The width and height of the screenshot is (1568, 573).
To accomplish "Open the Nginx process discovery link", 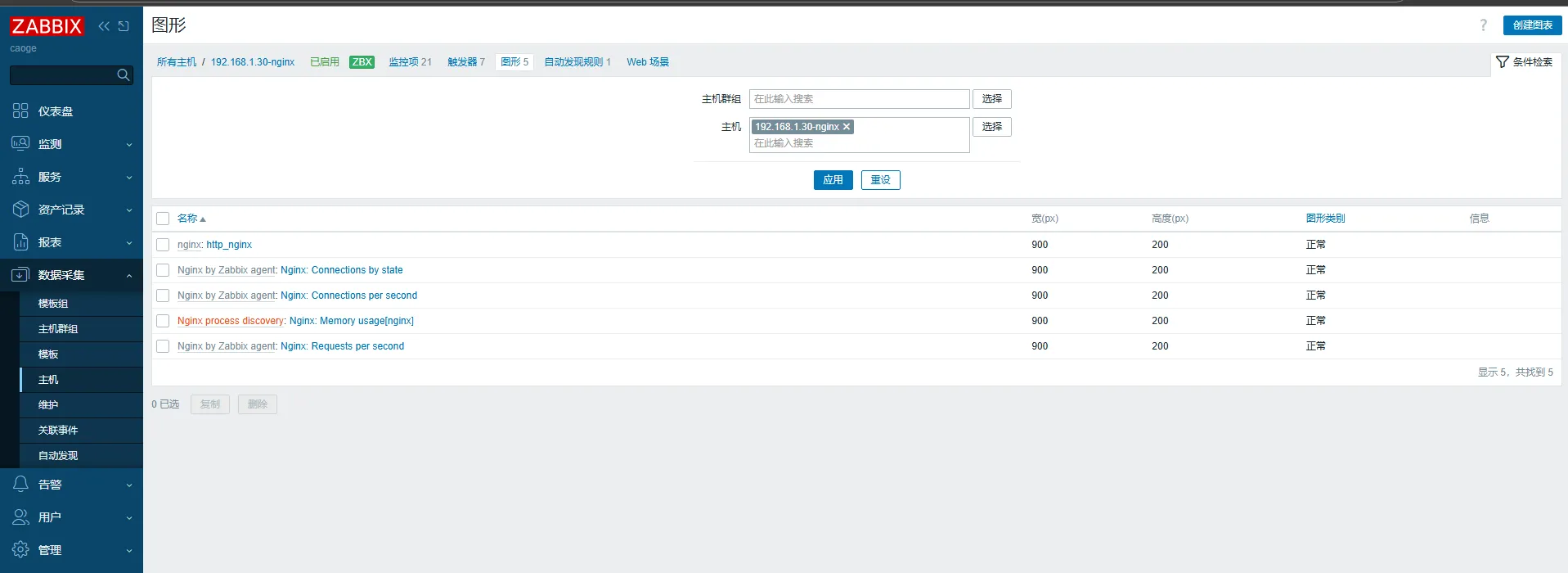I will pyautogui.click(x=230, y=321).
